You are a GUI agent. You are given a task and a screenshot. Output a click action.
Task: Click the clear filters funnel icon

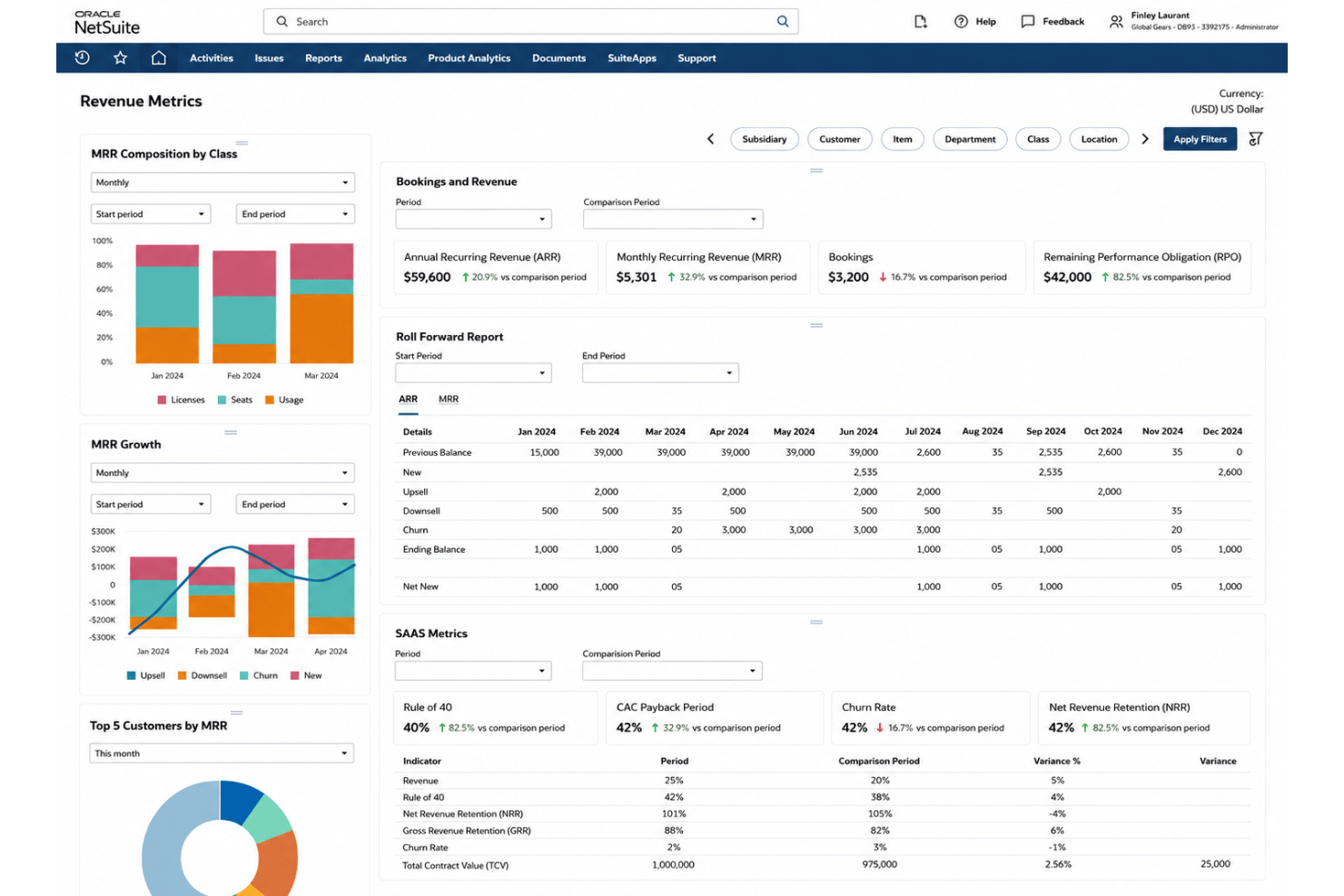pos(1255,139)
